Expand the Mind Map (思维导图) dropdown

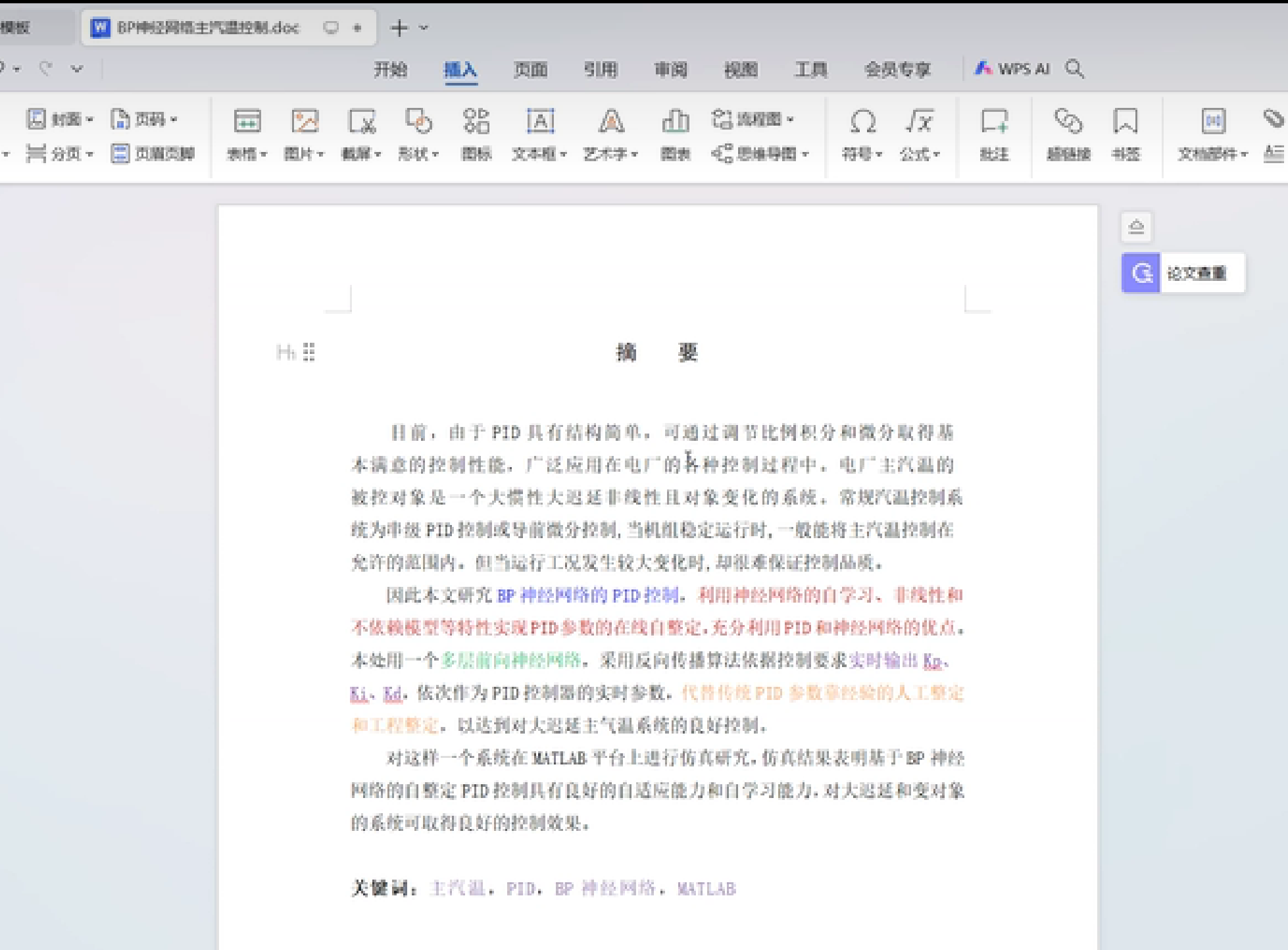[x=805, y=154]
